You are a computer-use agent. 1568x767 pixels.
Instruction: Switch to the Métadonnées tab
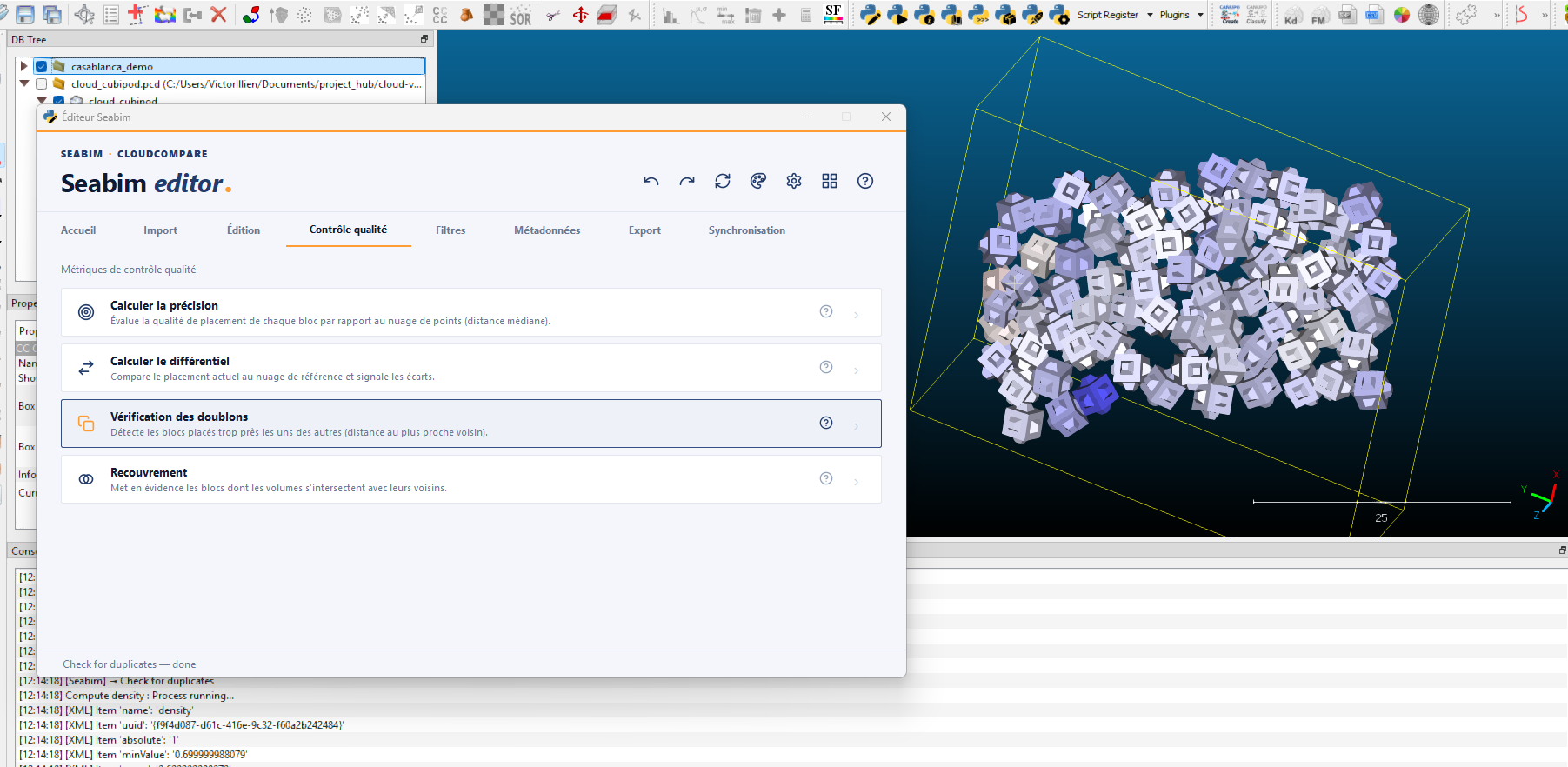point(547,230)
